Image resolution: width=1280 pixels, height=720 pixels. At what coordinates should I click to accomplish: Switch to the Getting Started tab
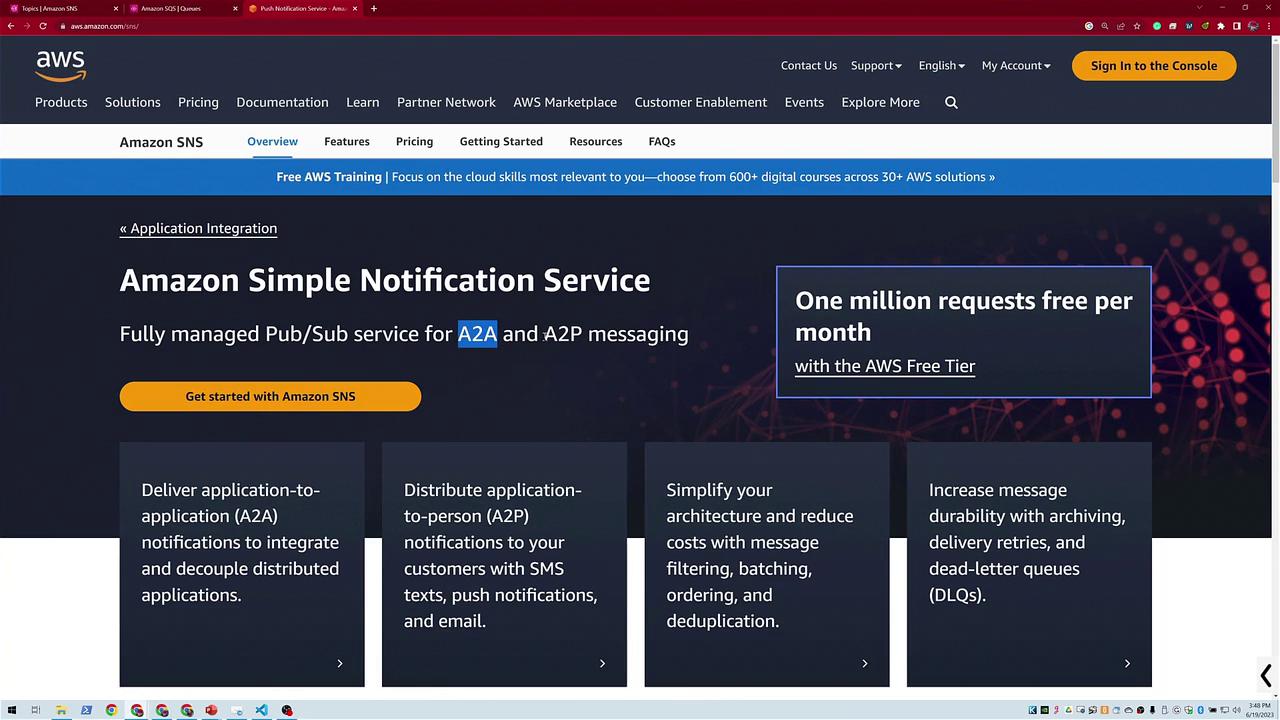point(501,141)
